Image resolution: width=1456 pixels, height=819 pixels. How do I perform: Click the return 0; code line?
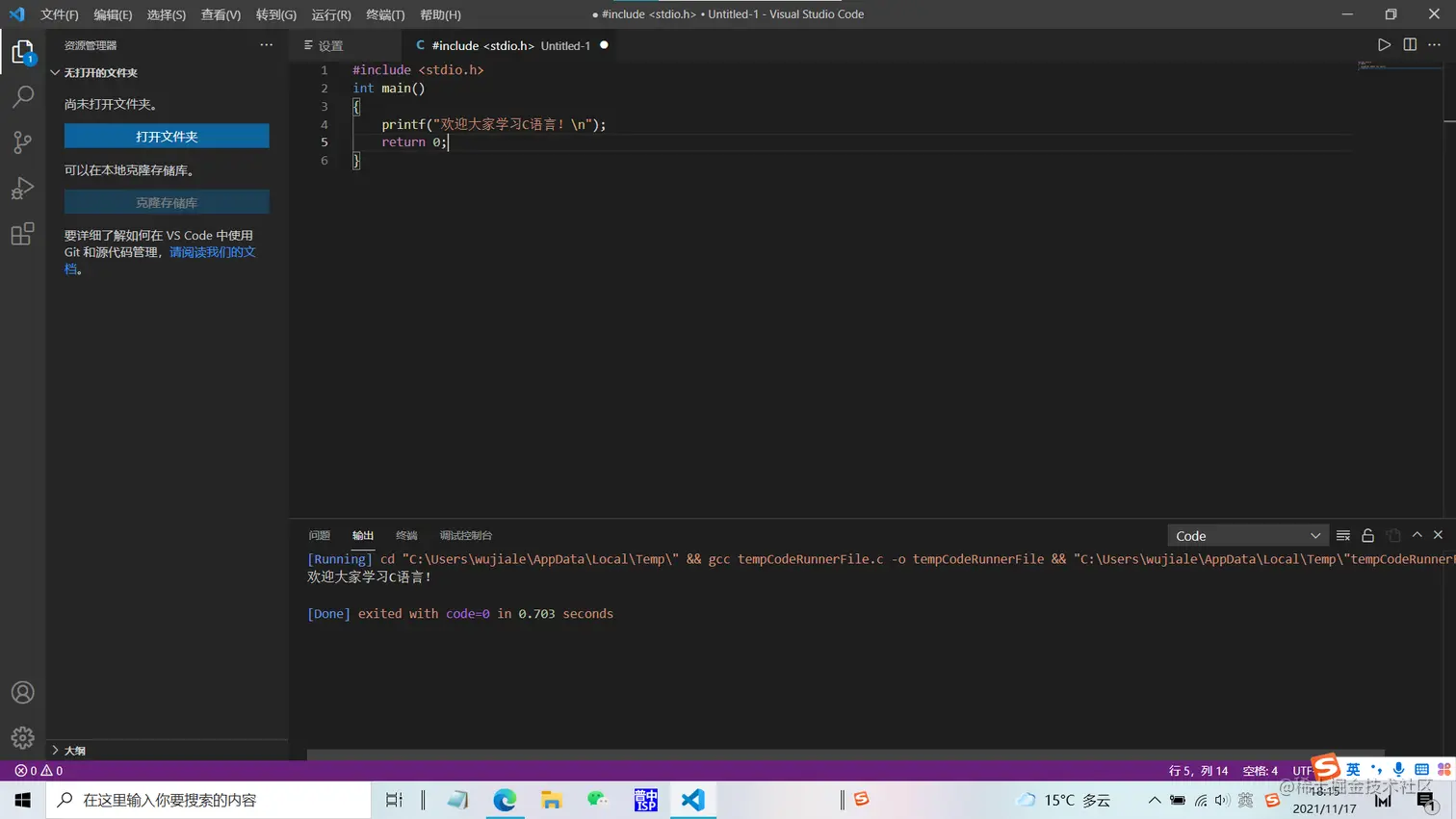[414, 142]
